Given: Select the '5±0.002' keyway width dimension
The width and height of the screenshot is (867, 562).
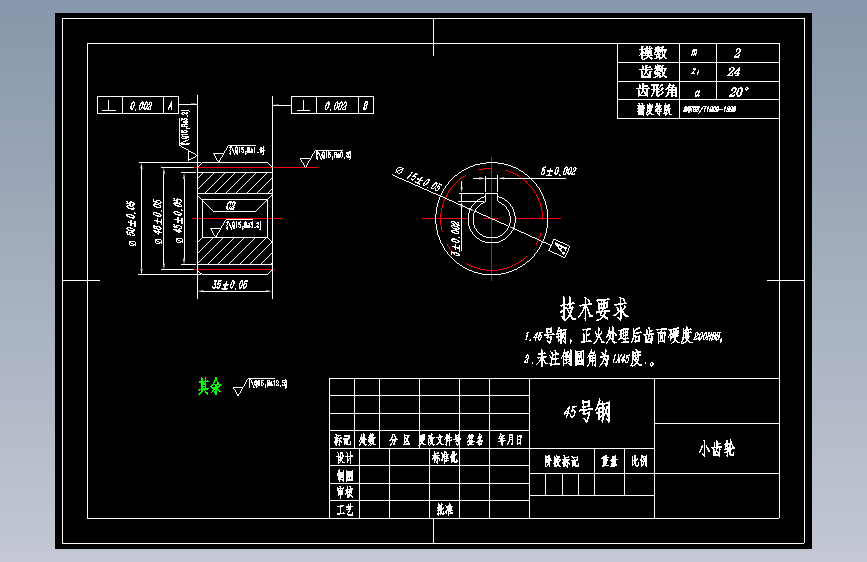Looking at the screenshot, I should tap(558, 171).
